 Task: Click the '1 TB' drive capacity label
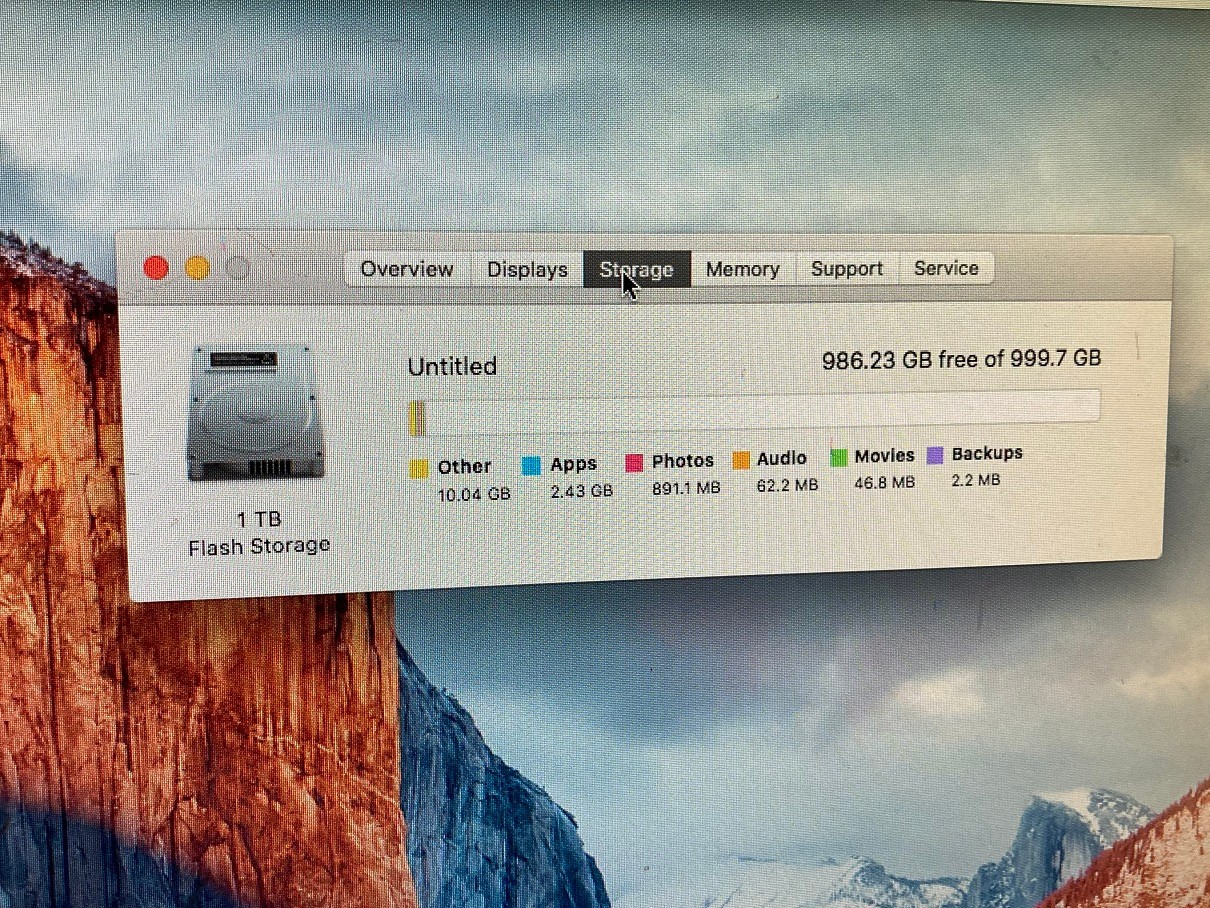[x=258, y=520]
